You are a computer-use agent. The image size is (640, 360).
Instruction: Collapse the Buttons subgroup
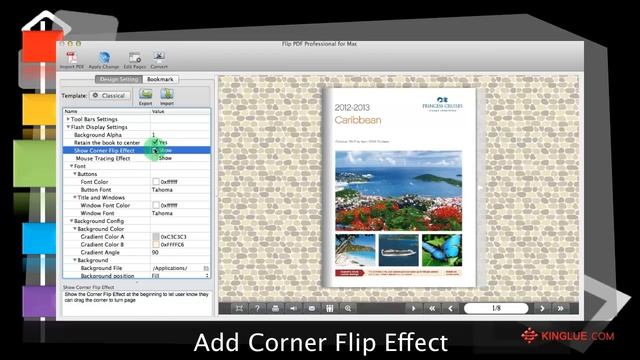tap(75, 174)
